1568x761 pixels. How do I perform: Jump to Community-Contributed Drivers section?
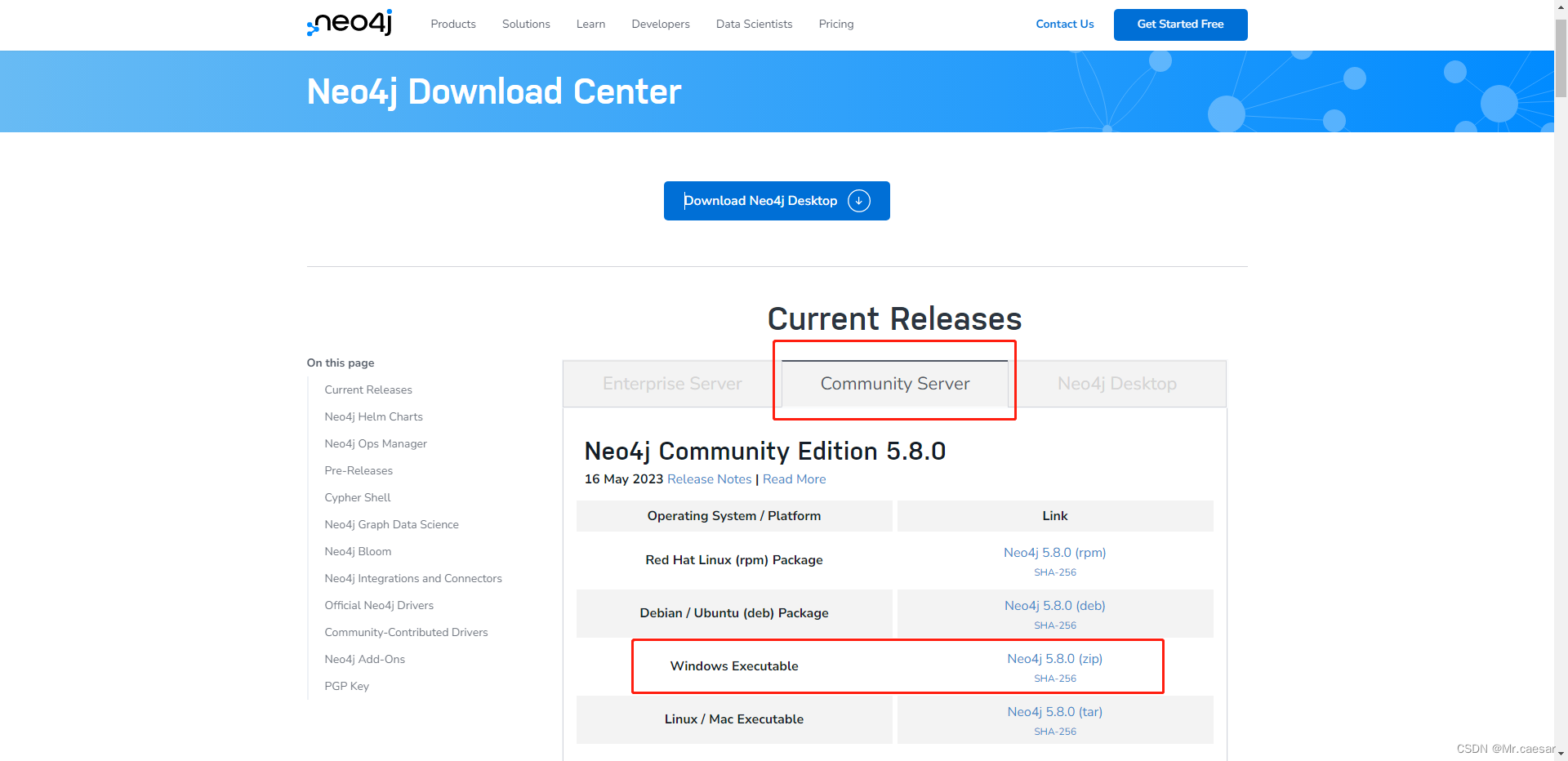406,633
